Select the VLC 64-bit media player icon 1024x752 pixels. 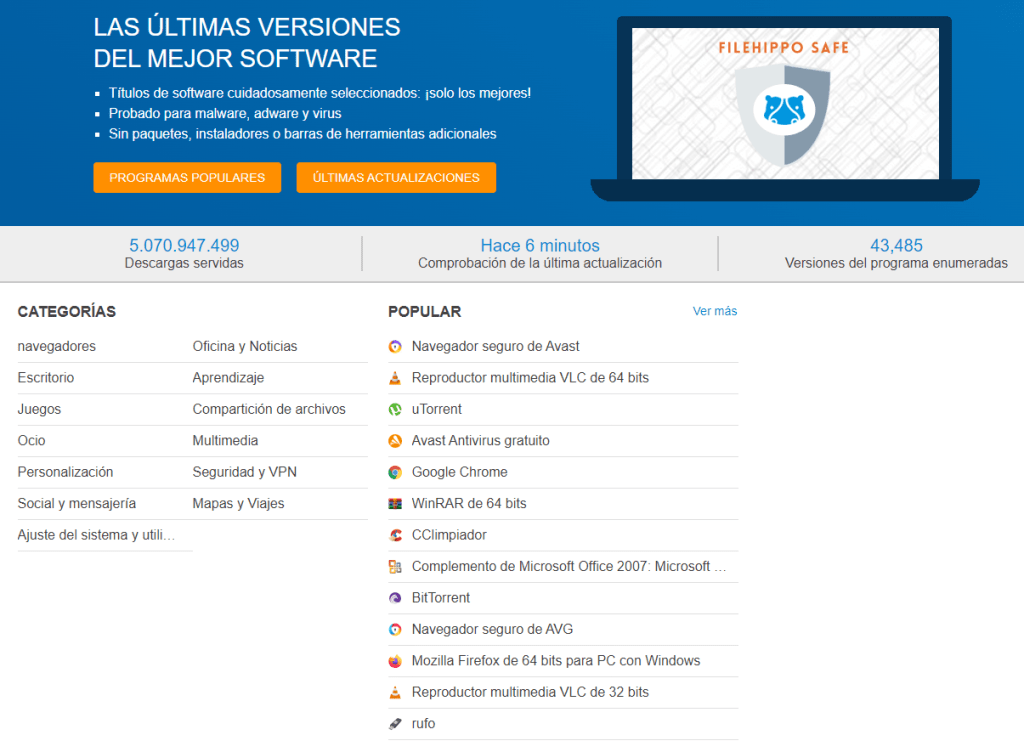point(396,377)
